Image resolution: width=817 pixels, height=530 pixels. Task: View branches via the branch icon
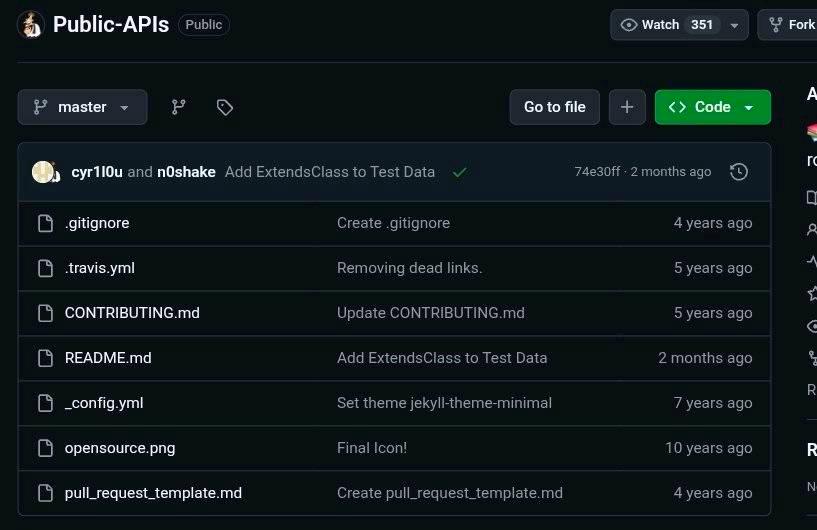coord(179,107)
